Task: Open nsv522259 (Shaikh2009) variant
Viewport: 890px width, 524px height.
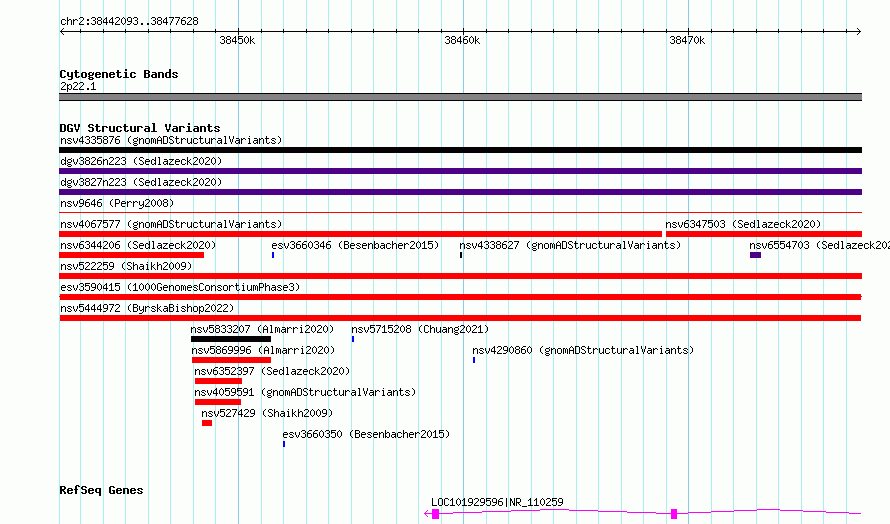Action: point(126,266)
